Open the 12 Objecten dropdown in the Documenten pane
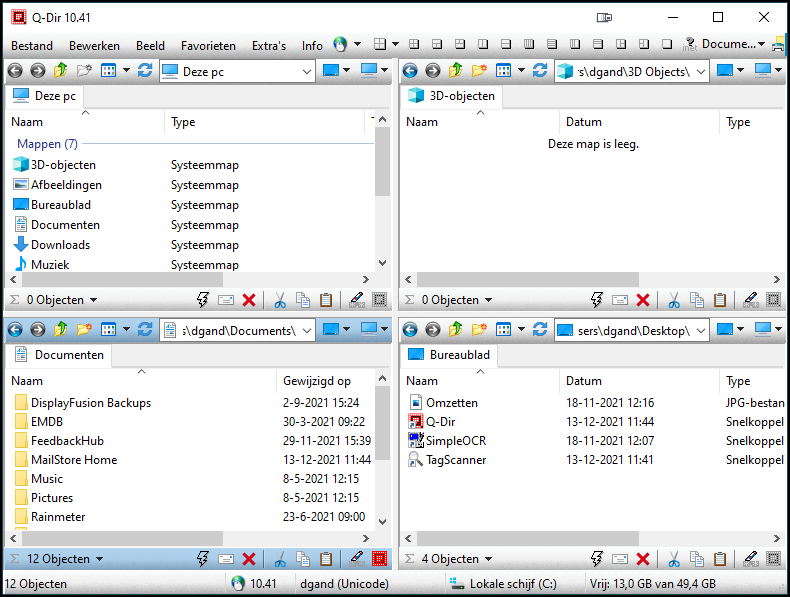The image size is (790, 597). [99, 559]
